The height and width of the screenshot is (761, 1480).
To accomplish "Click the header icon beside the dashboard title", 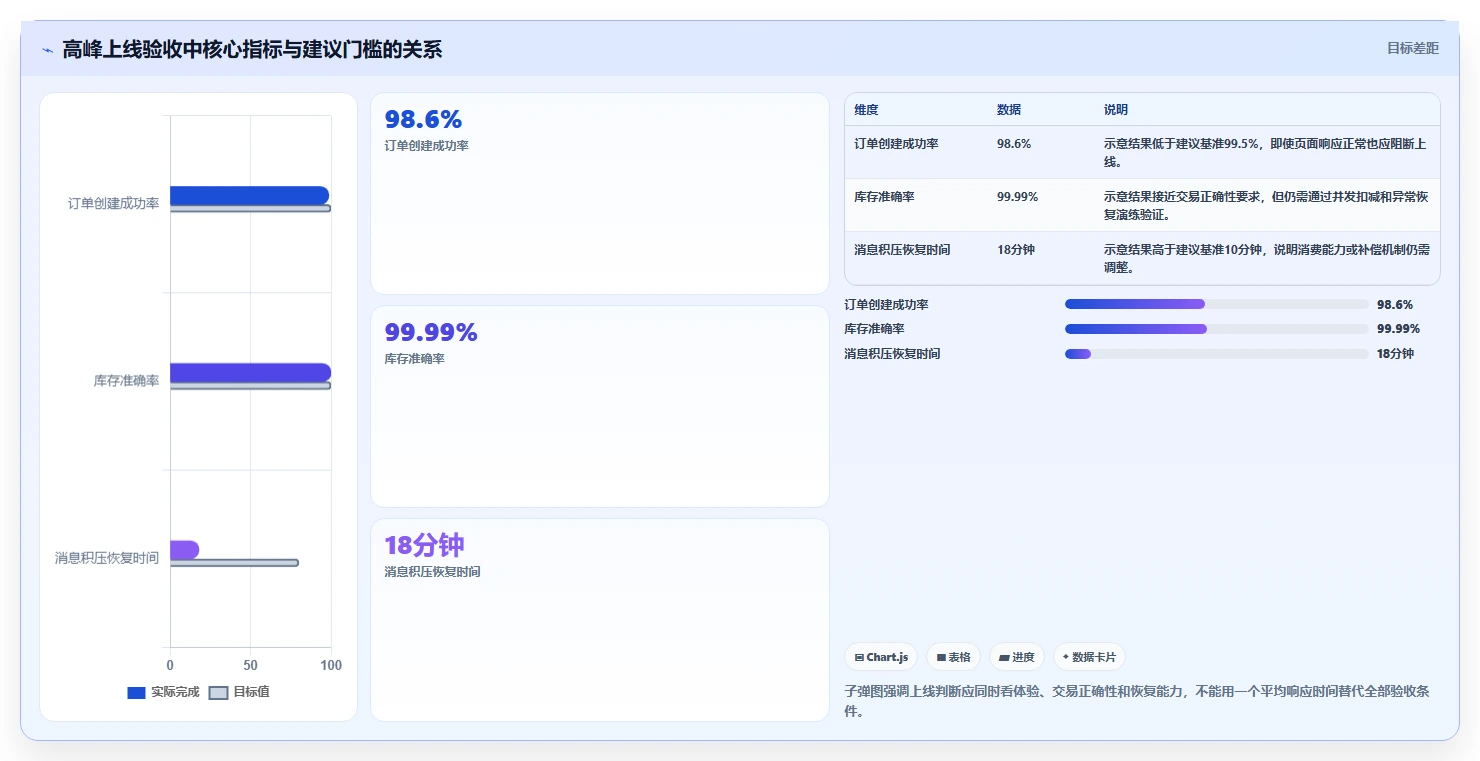I will pyautogui.click(x=47, y=50).
